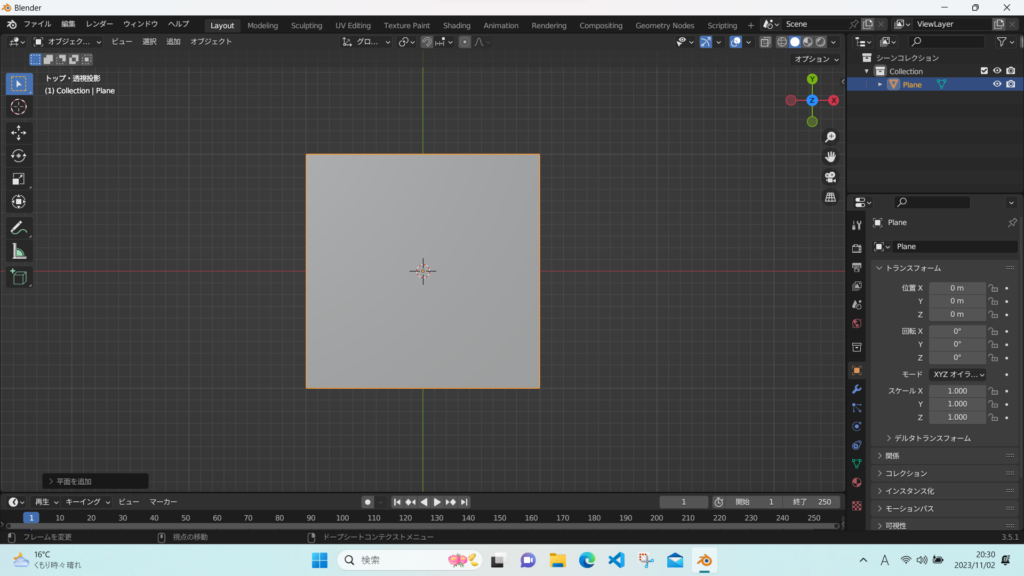
Task: Open the レンダー menu
Action: pyautogui.click(x=99, y=24)
